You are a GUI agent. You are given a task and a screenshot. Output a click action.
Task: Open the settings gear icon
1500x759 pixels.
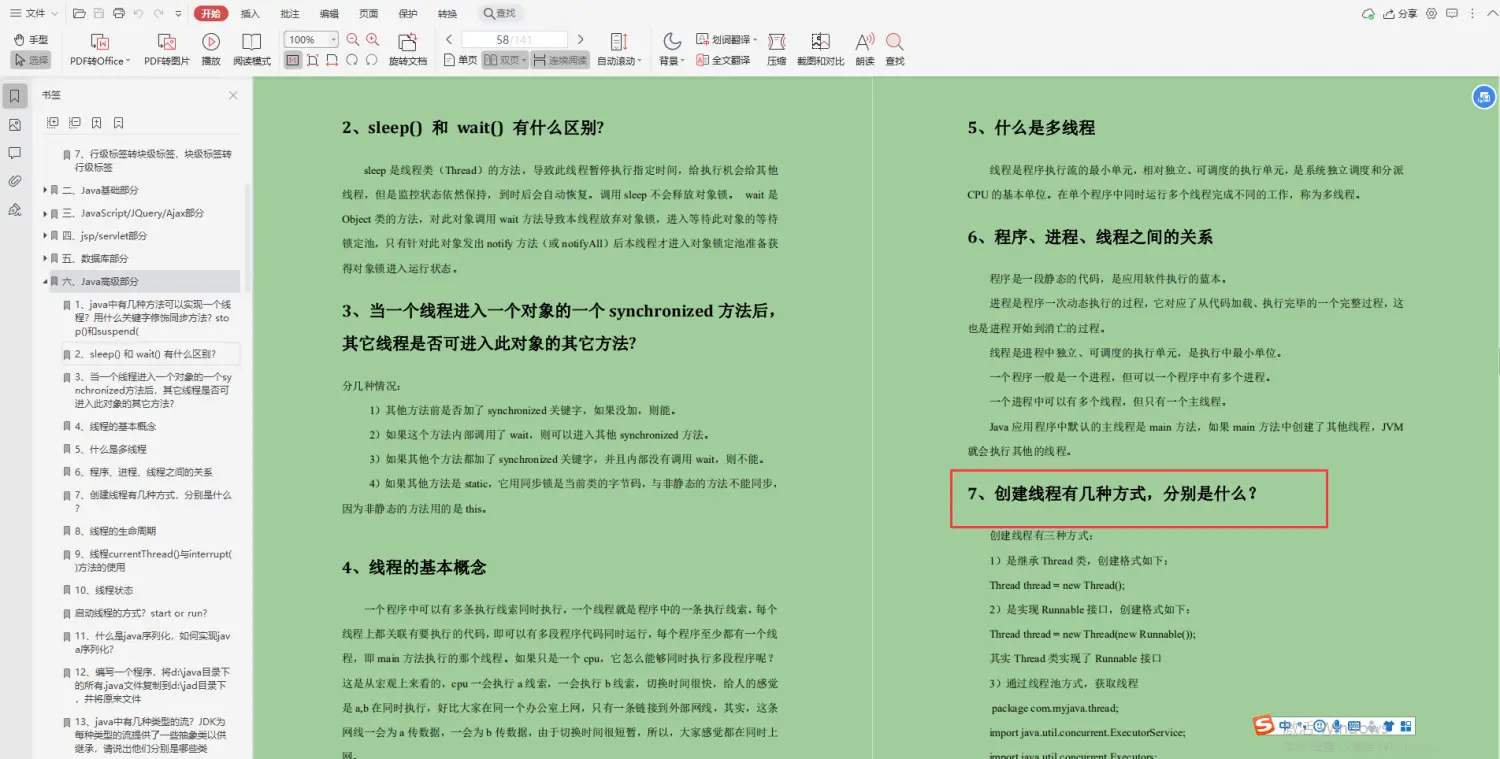coord(1431,14)
